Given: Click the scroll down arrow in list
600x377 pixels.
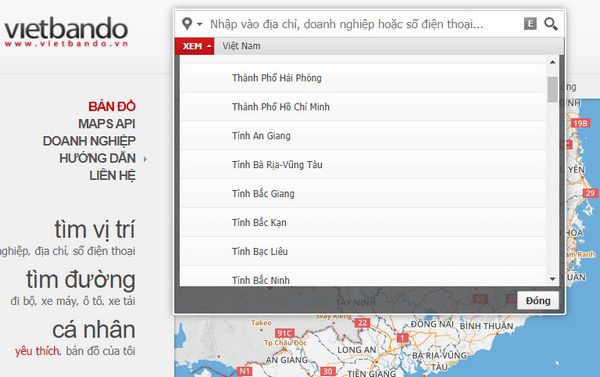Looking at the screenshot, I should point(552,279).
